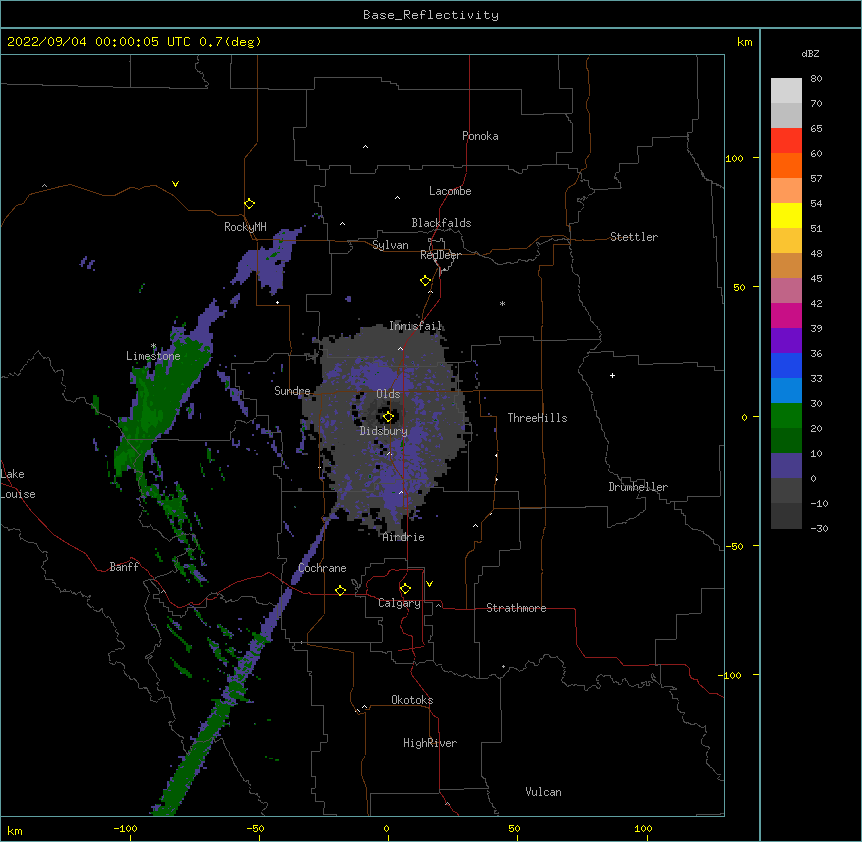This screenshot has height=842, width=862.
Task: Select the pink swatch between 45 and 42
Action: tap(786, 290)
